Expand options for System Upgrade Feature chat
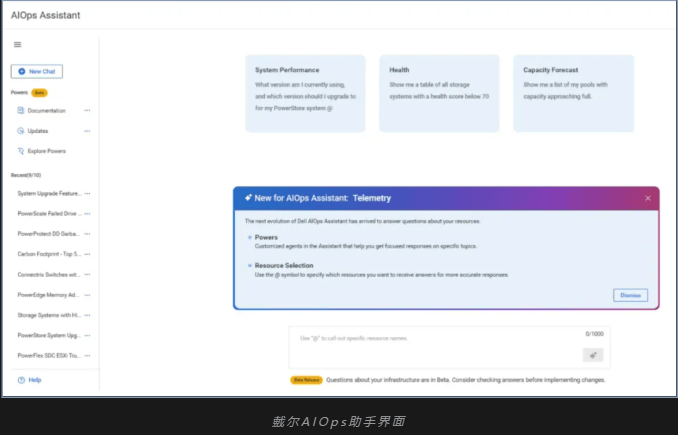 click(x=88, y=193)
